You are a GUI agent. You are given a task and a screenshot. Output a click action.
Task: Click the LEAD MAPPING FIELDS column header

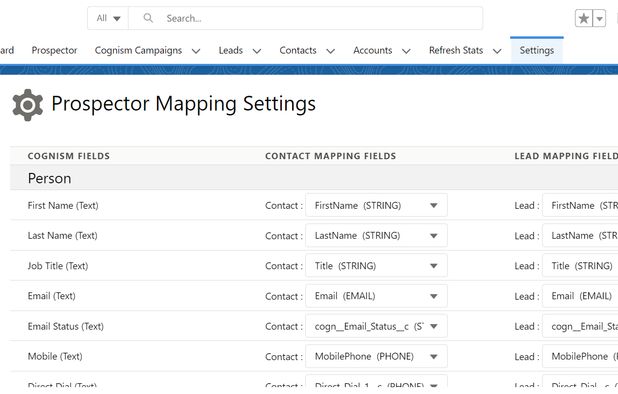[x=566, y=156]
